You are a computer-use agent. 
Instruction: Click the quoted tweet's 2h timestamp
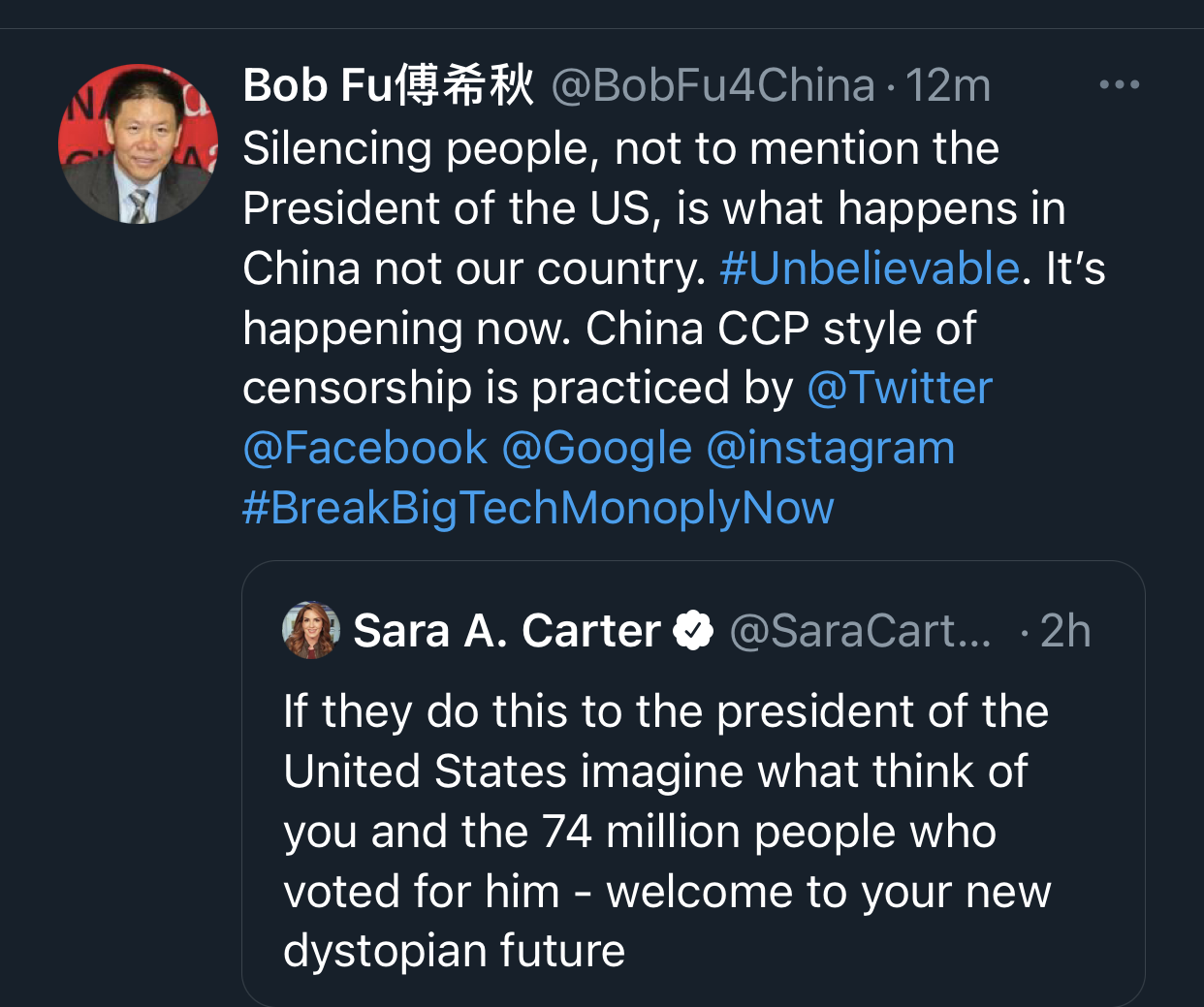[1065, 631]
